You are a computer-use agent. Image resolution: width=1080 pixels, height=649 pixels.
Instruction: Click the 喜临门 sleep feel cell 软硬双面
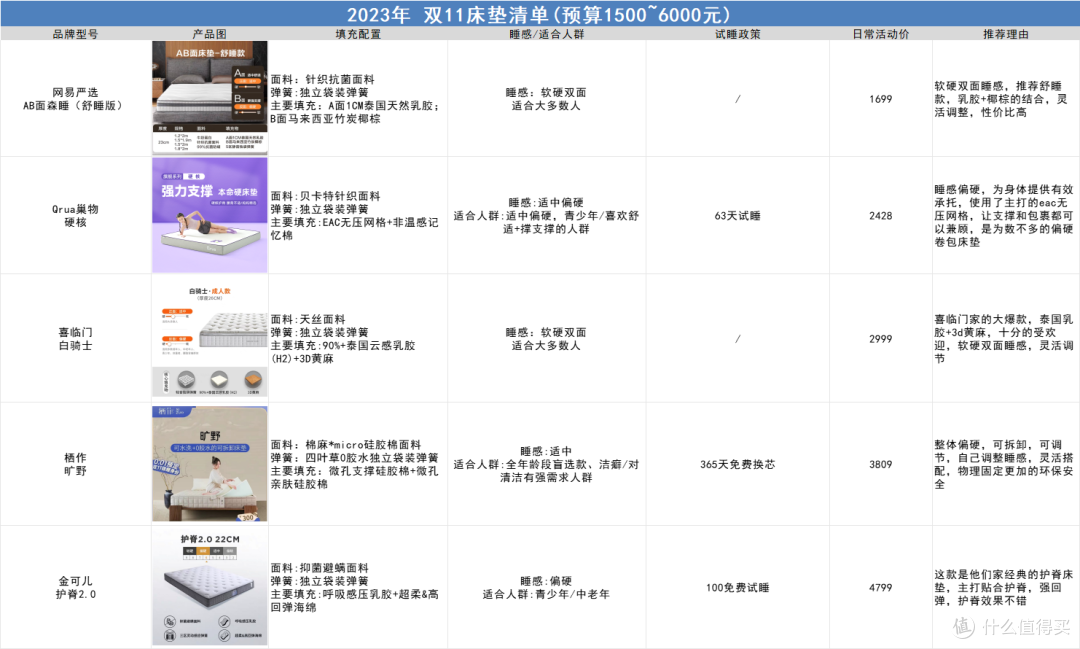coord(546,338)
